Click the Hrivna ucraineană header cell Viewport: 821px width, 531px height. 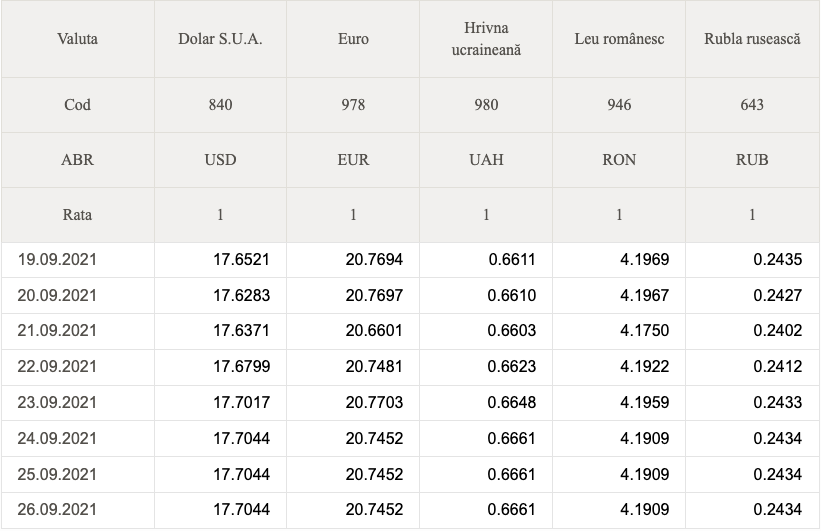click(x=486, y=39)
